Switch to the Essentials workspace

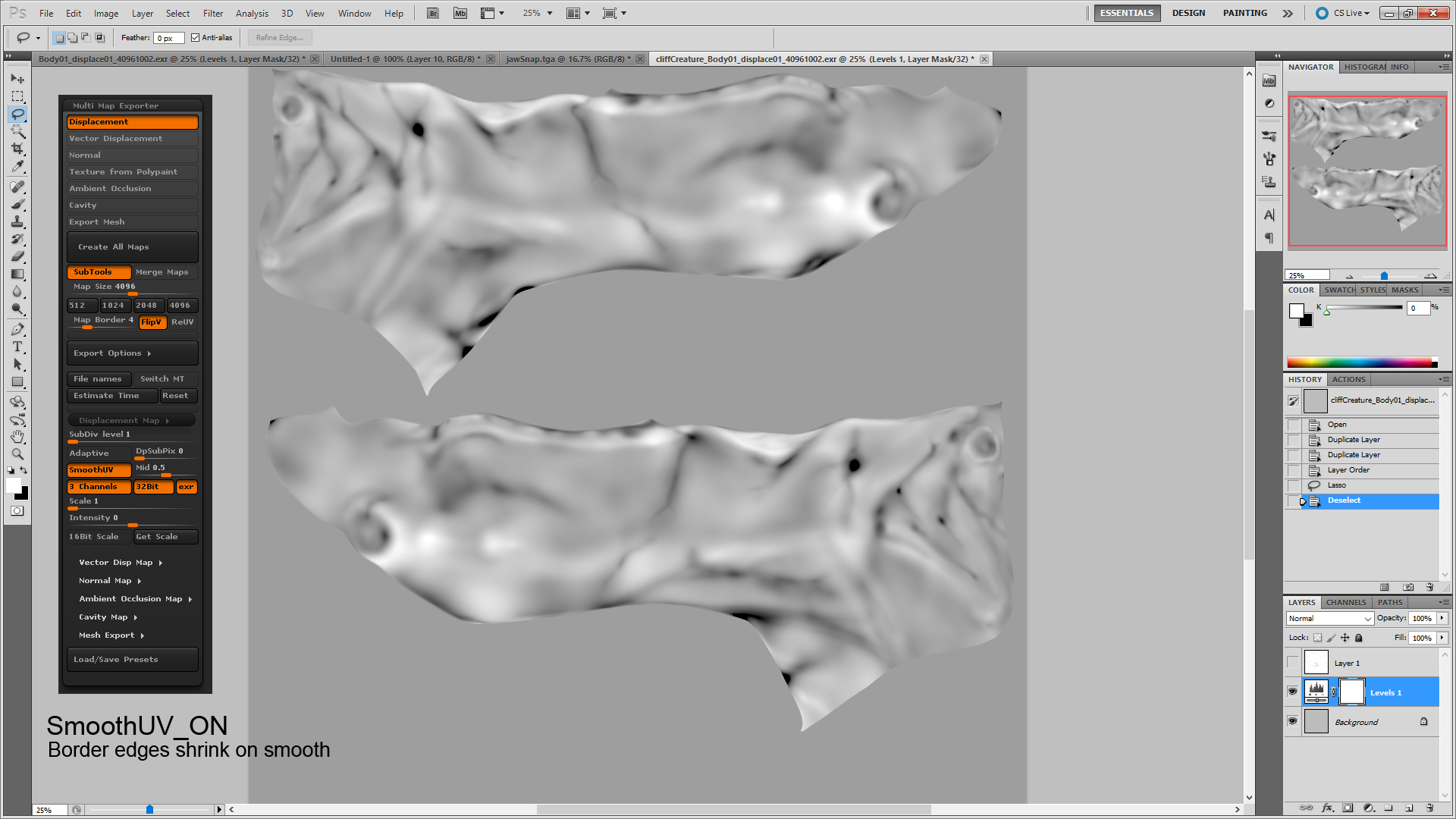click(x=1127, y=13)
